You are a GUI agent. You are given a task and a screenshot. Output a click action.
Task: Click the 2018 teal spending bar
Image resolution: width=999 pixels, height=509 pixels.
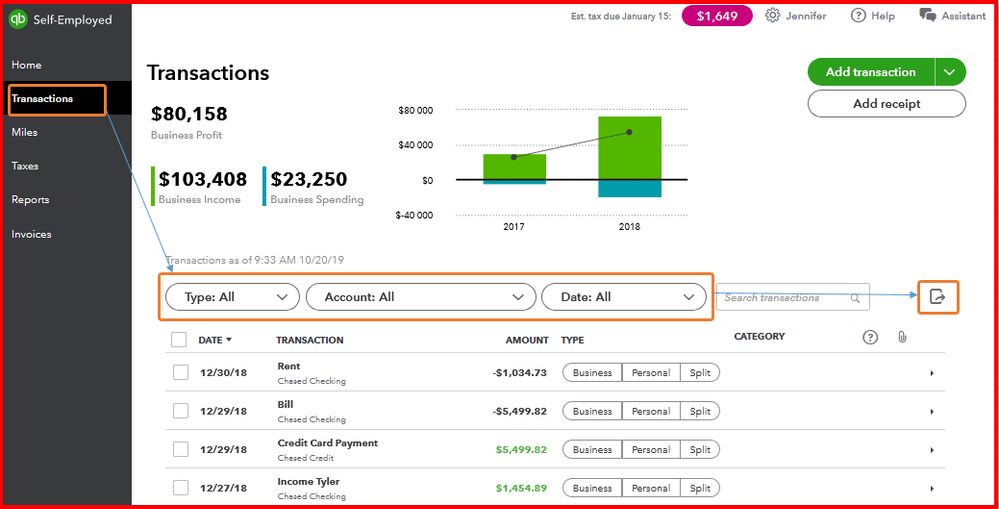click(x=629, y=189)
